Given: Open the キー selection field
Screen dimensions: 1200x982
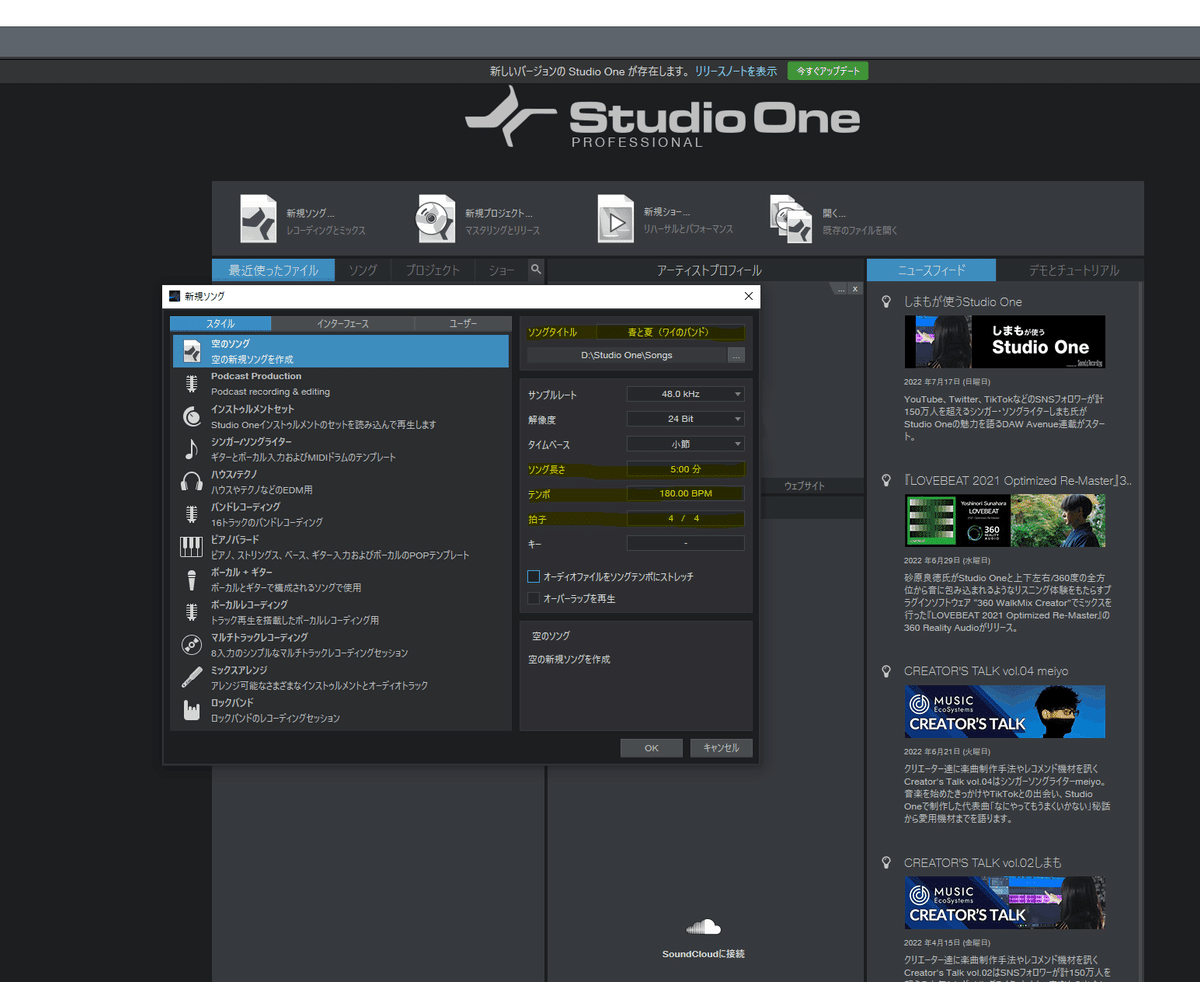Looking at the screenshot, I should (x=685, y=543).
